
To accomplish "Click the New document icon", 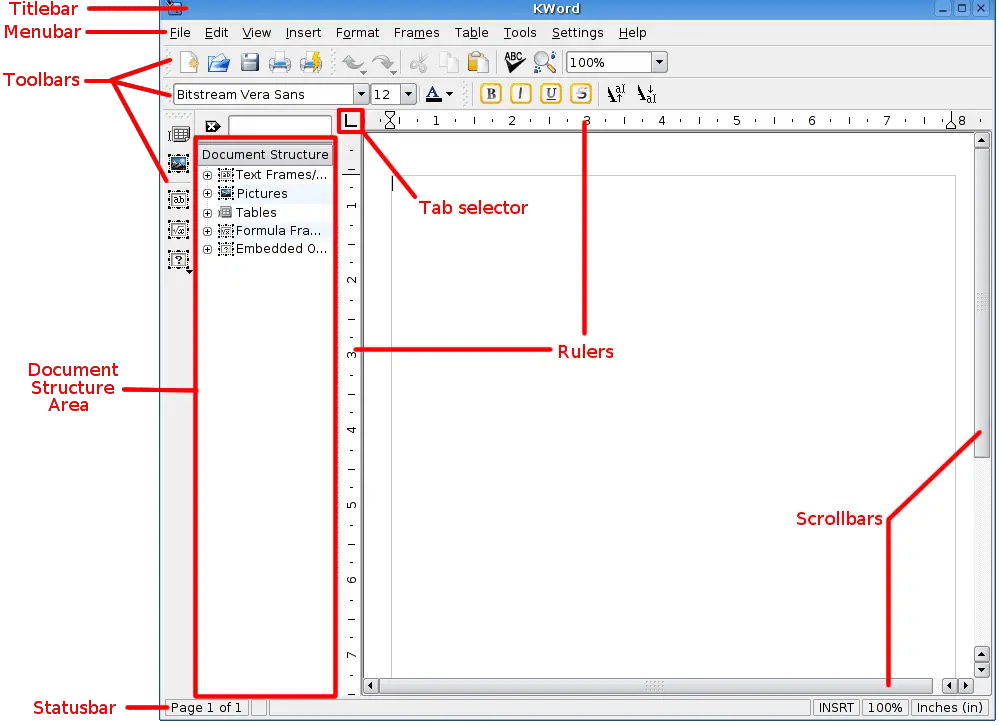I will click(189, 63).
